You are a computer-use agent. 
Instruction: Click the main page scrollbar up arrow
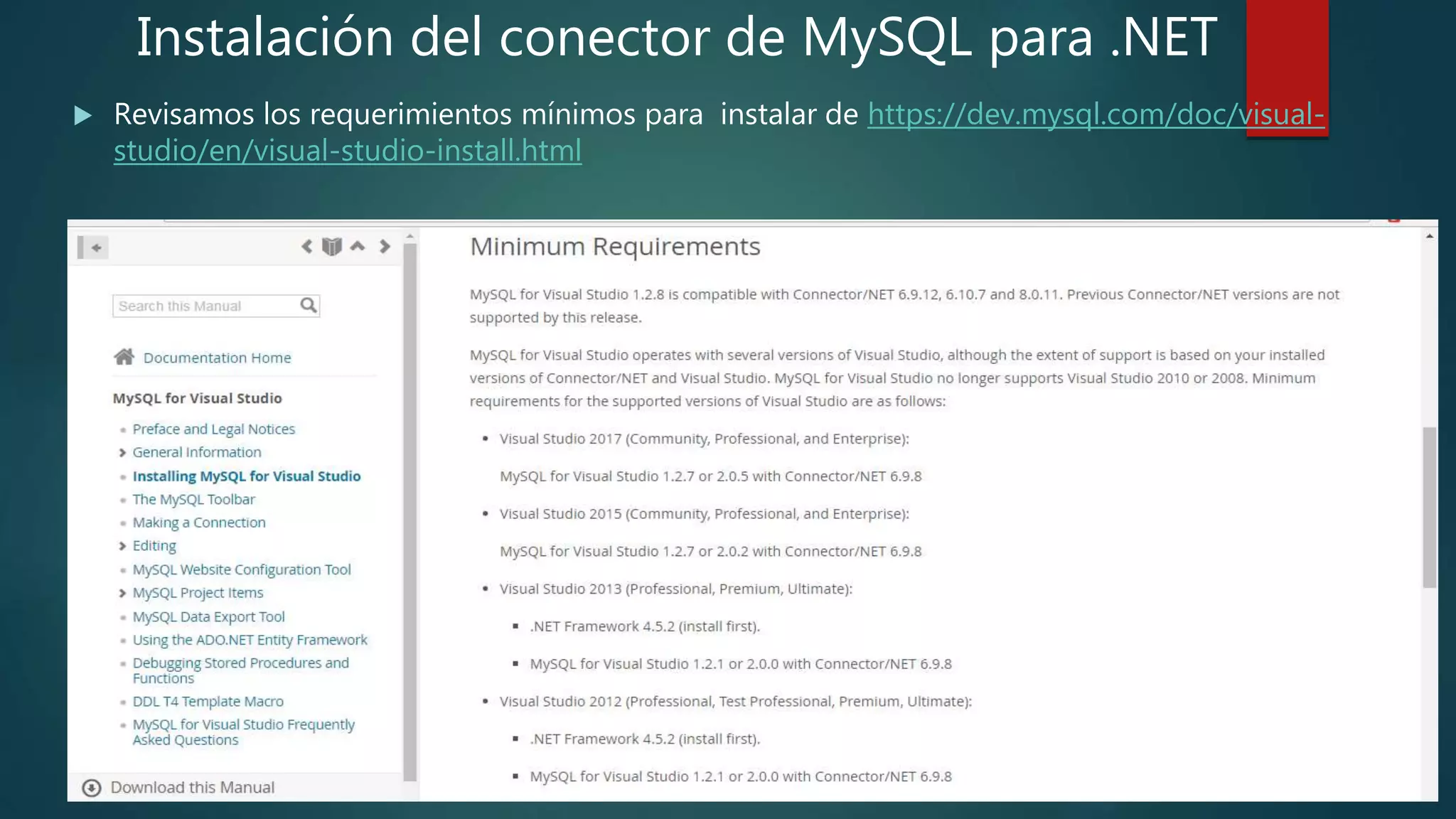1430,236
